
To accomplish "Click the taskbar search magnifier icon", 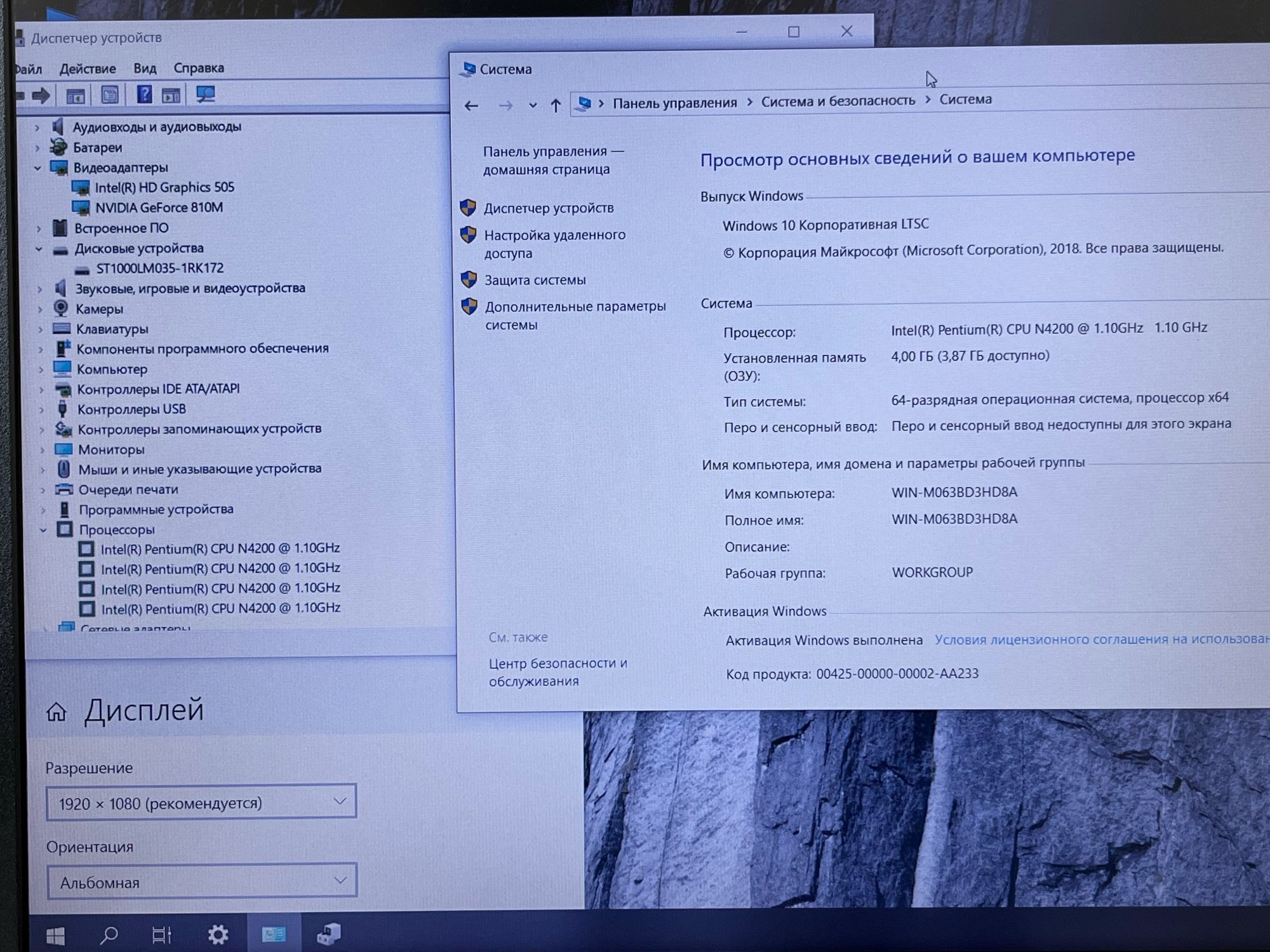I will (109, 935).
